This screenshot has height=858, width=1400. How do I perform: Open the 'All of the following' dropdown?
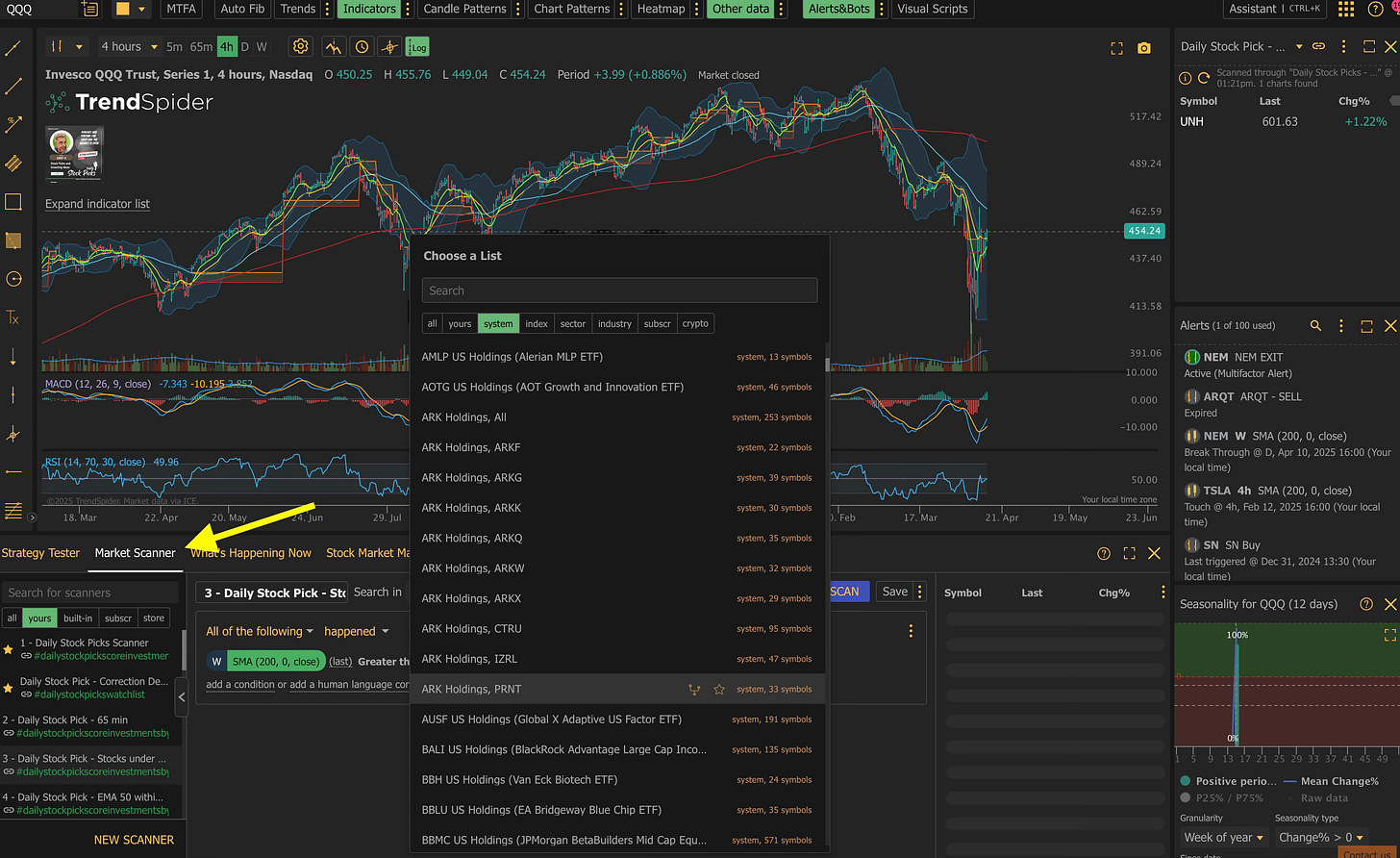260,632
